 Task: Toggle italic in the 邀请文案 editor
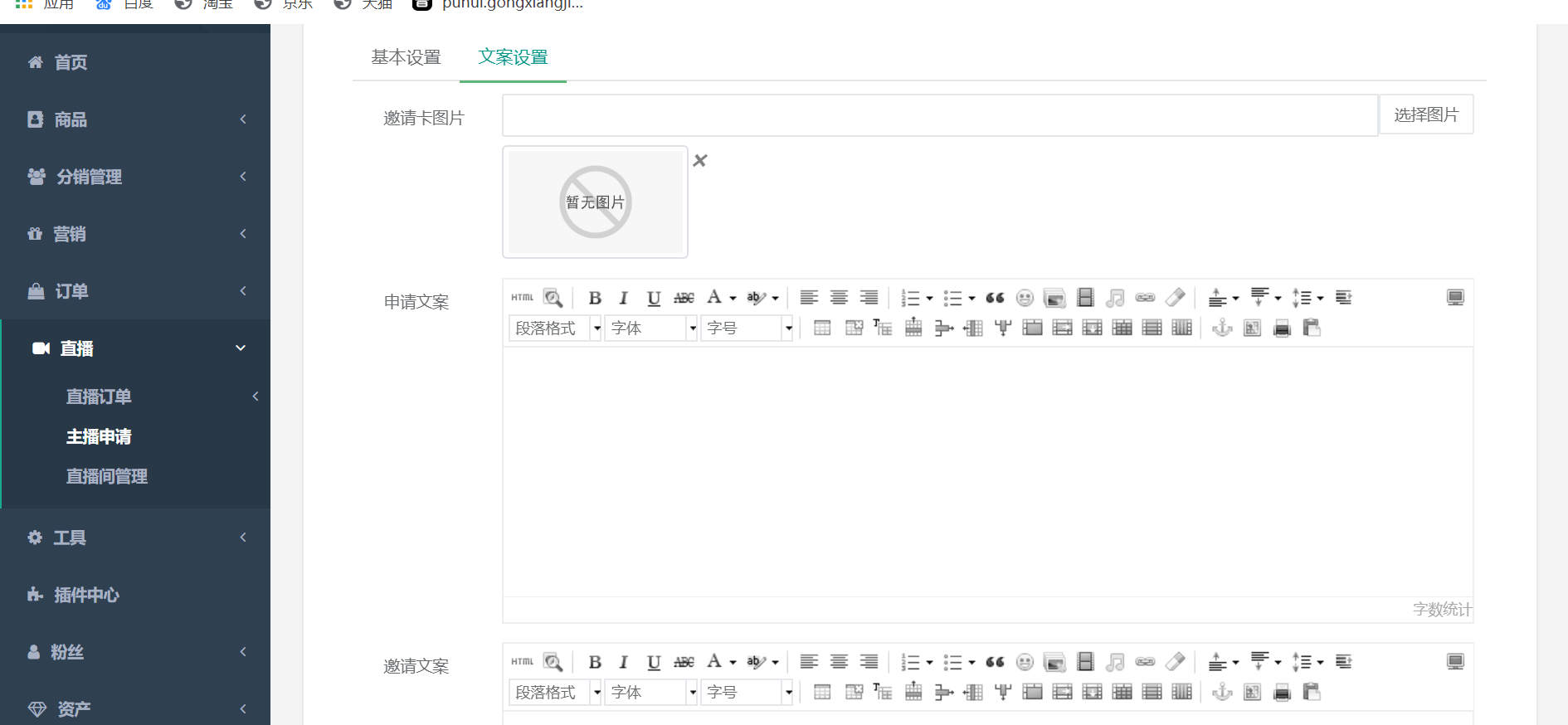click(624, 662)
